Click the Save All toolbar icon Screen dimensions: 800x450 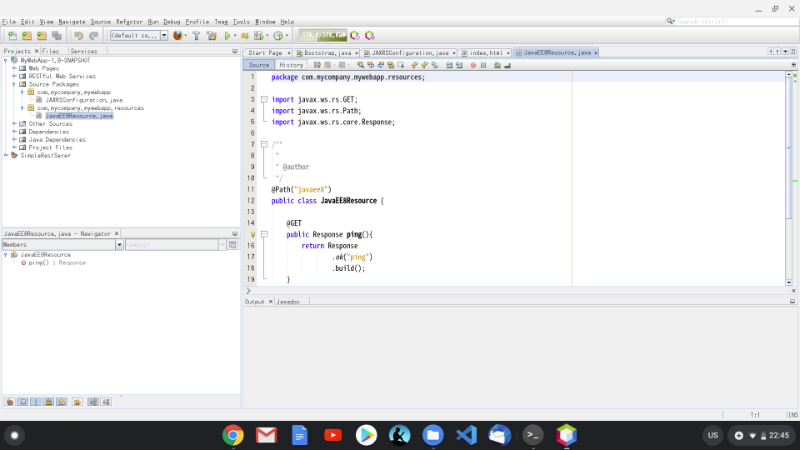[58, 35]
